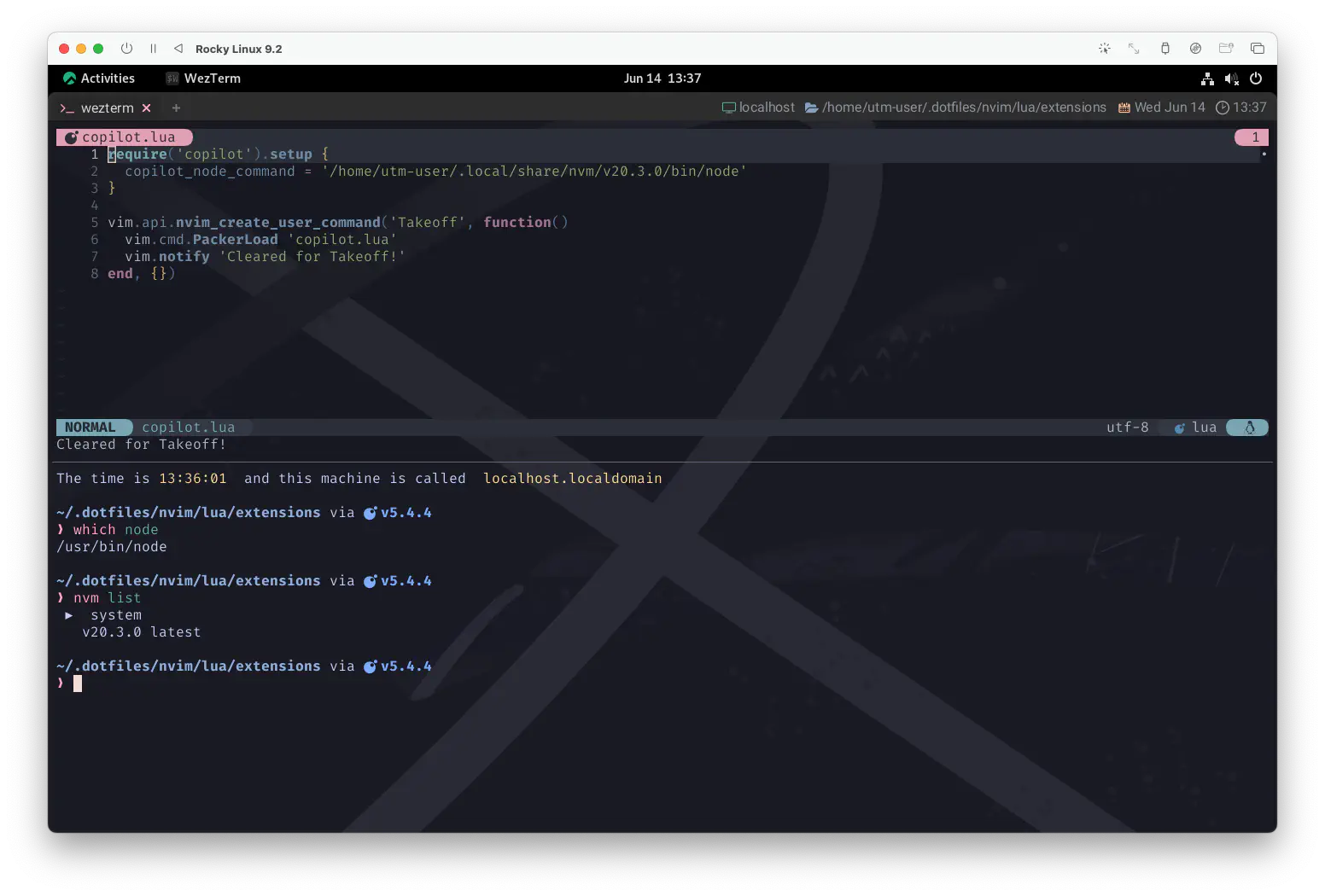Click the Wed Jun 14 calendar entry
This screenshot has width=1325, height=896.
pos(1161,108)
